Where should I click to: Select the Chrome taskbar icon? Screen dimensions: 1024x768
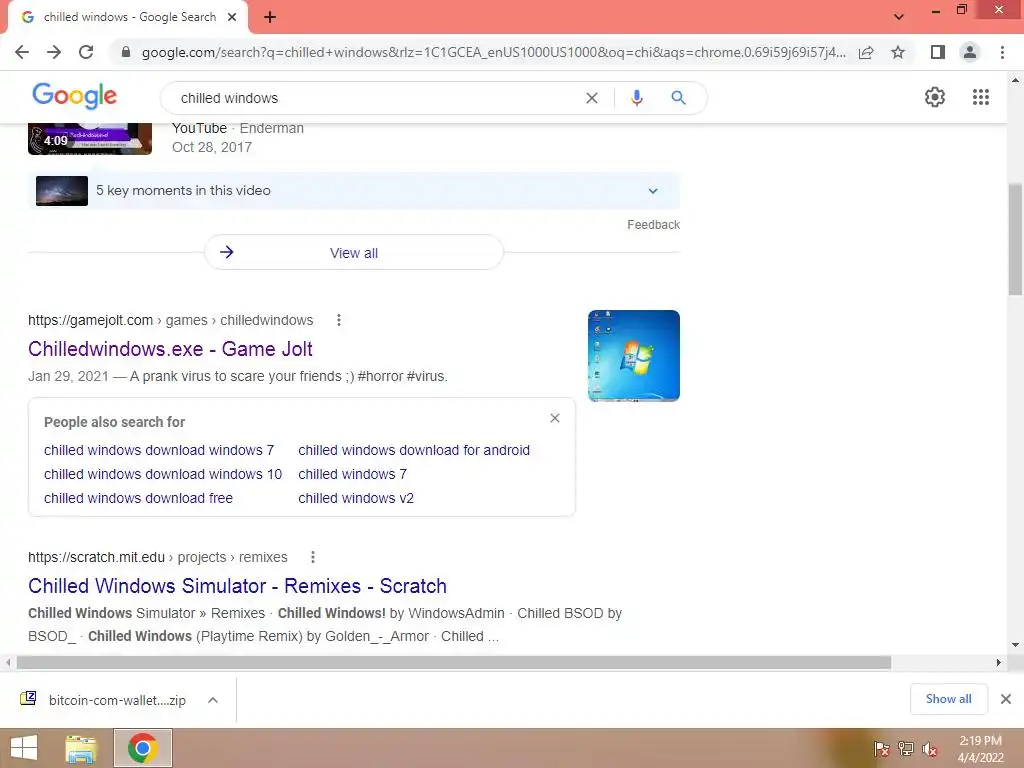pos(143,748)
